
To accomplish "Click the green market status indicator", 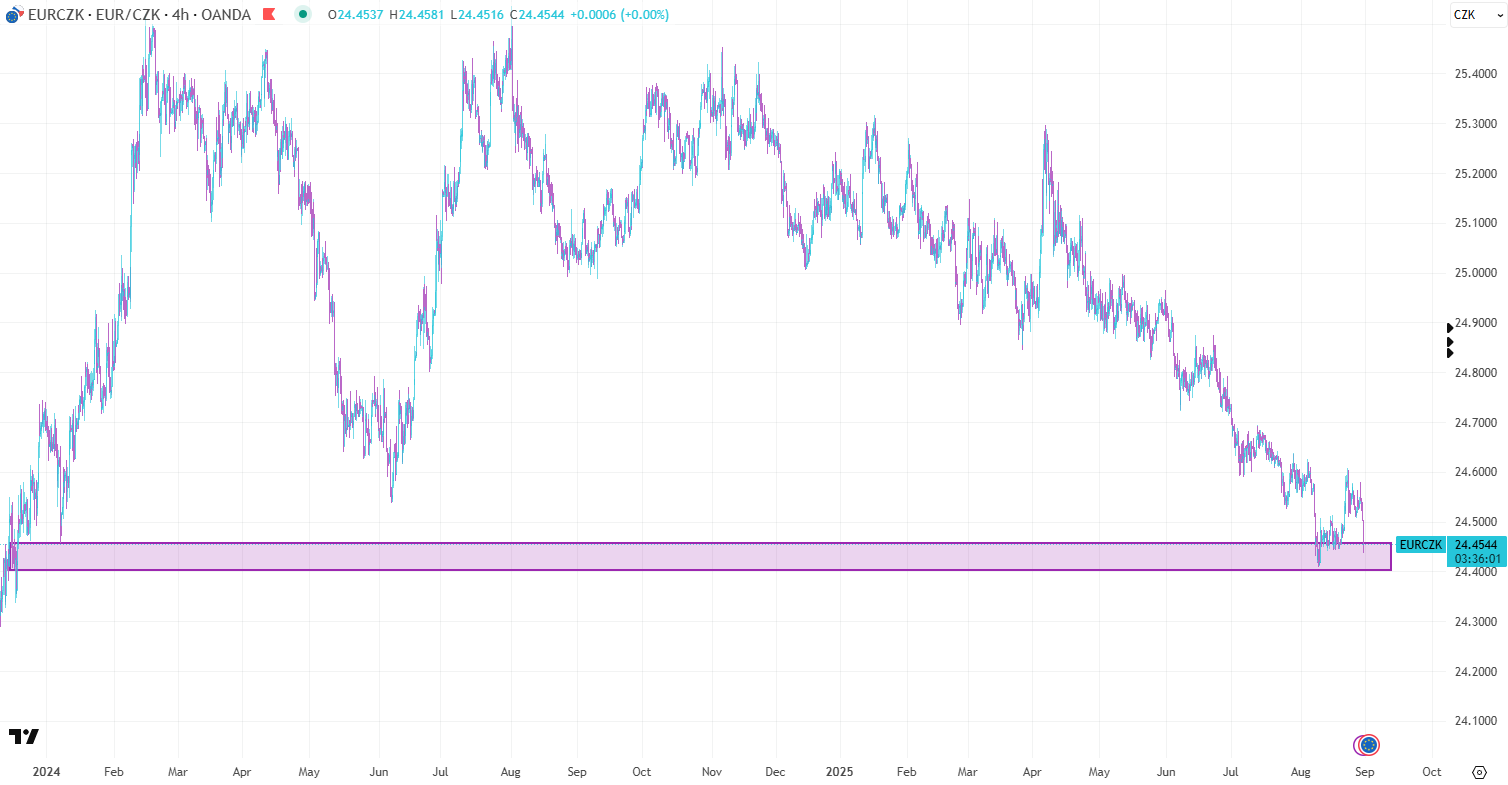I will pos(302,14).
